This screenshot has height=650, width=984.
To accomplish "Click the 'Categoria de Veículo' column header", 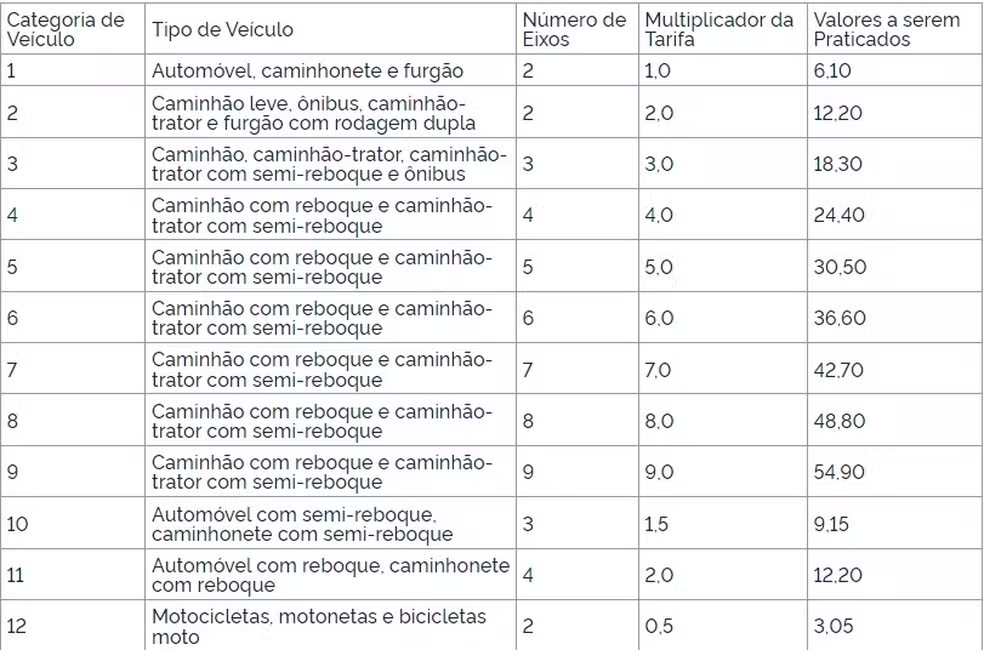I will tap(73, 29).
